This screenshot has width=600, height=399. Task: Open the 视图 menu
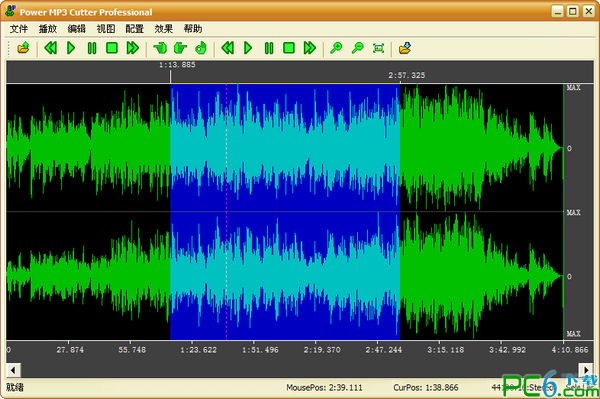pos(106,29)
